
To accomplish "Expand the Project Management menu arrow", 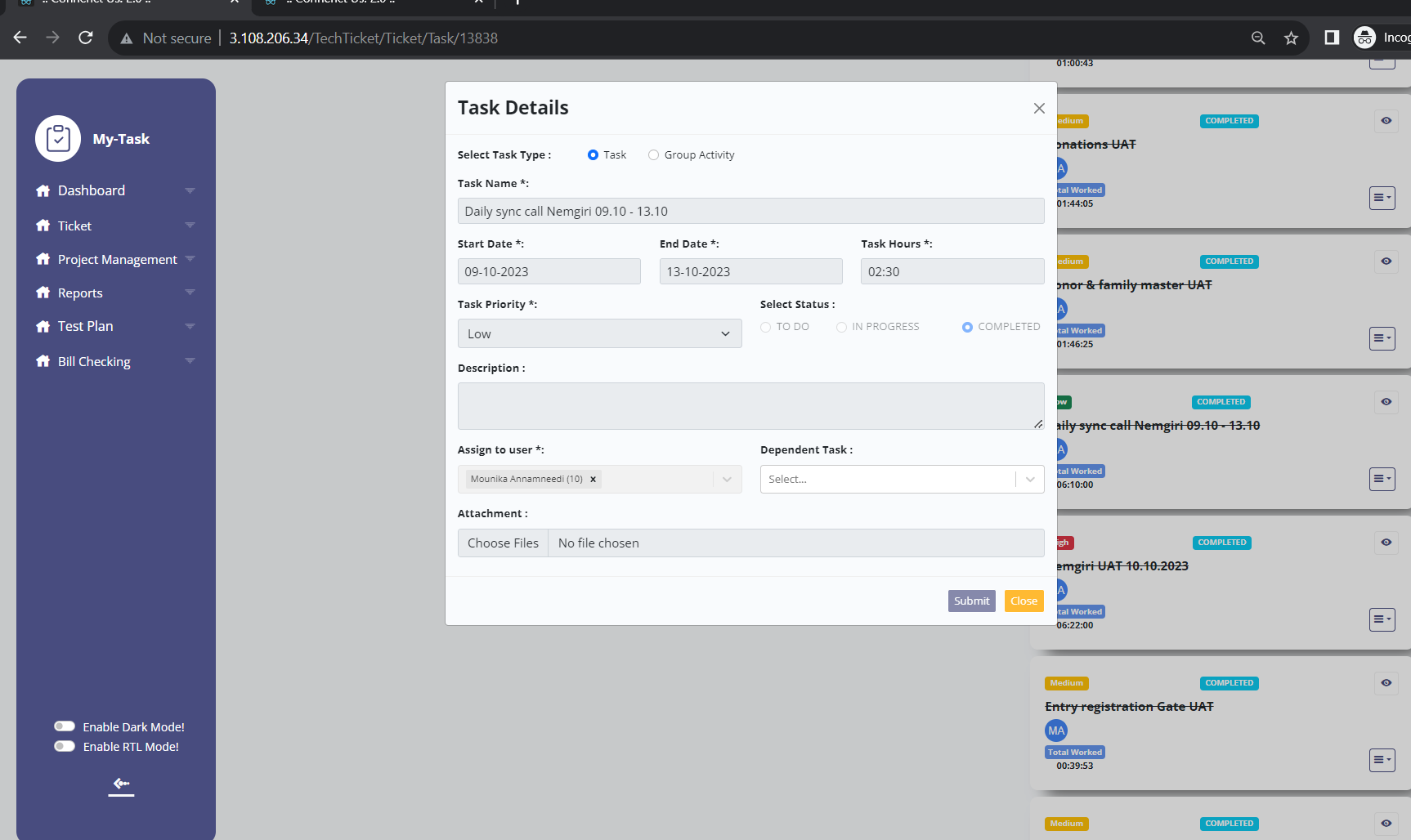I will point(190,258).
